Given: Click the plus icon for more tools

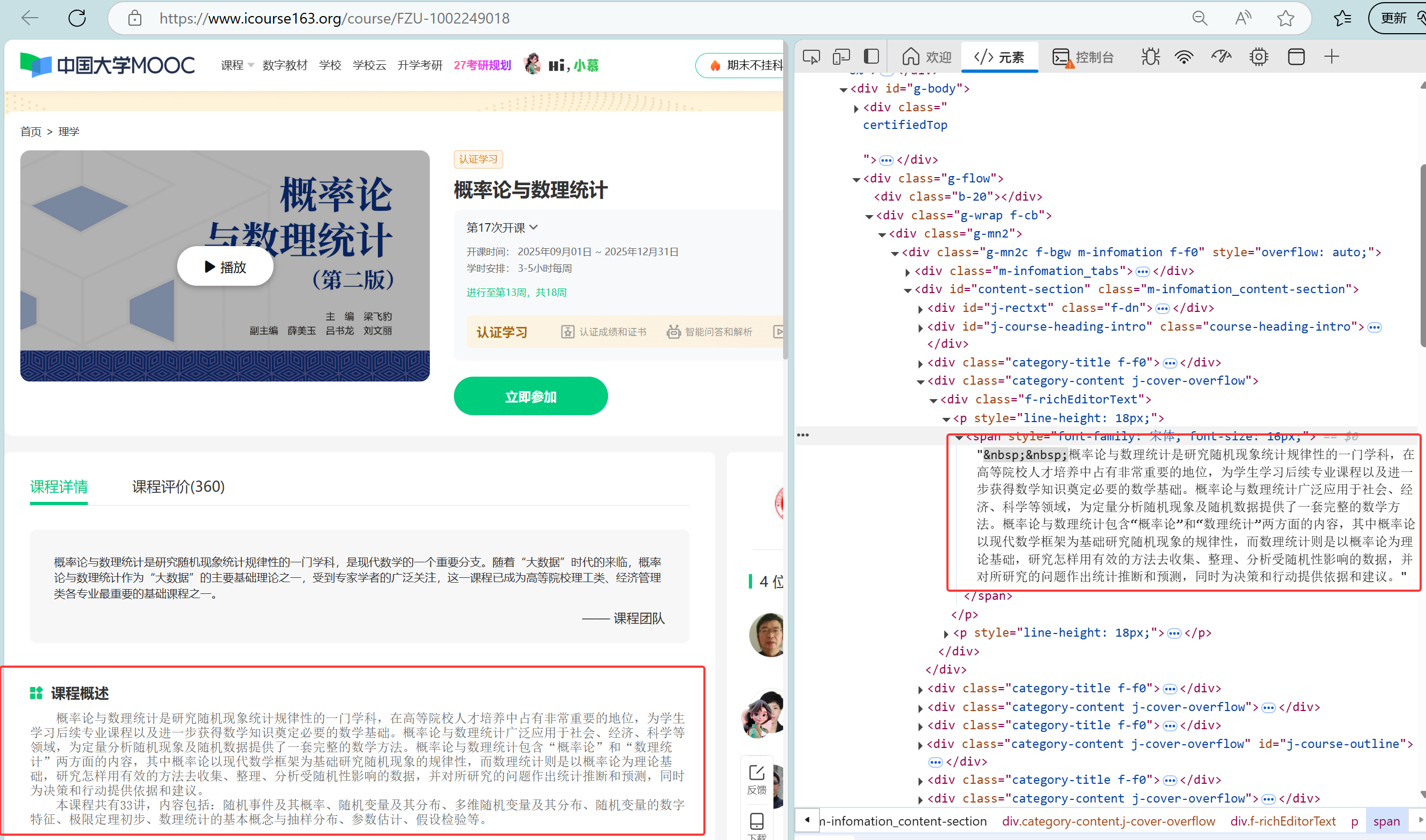Looking at the screenshot, I should [x=1331, y=57].
